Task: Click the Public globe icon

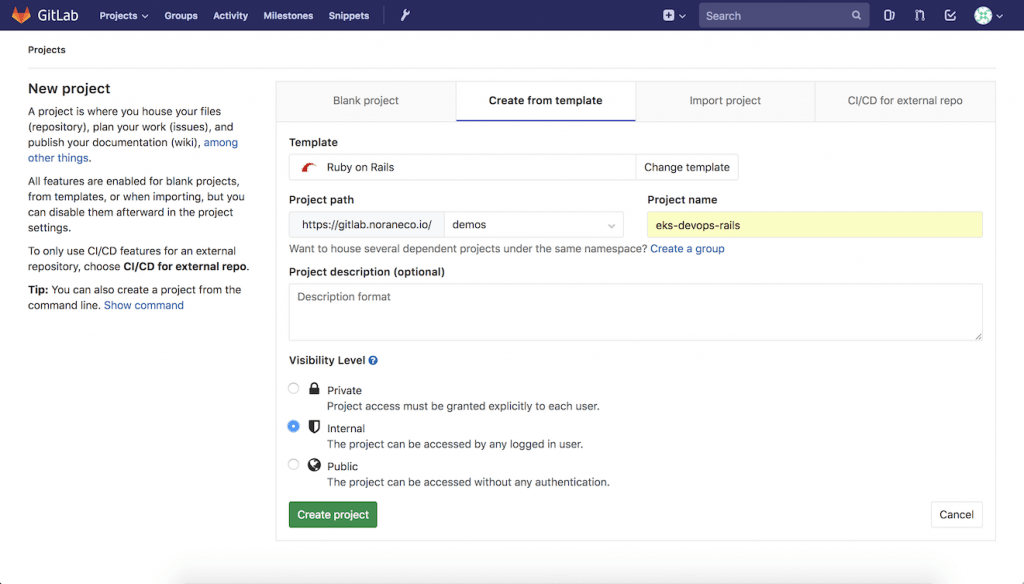Action: [x=314, y=464]
